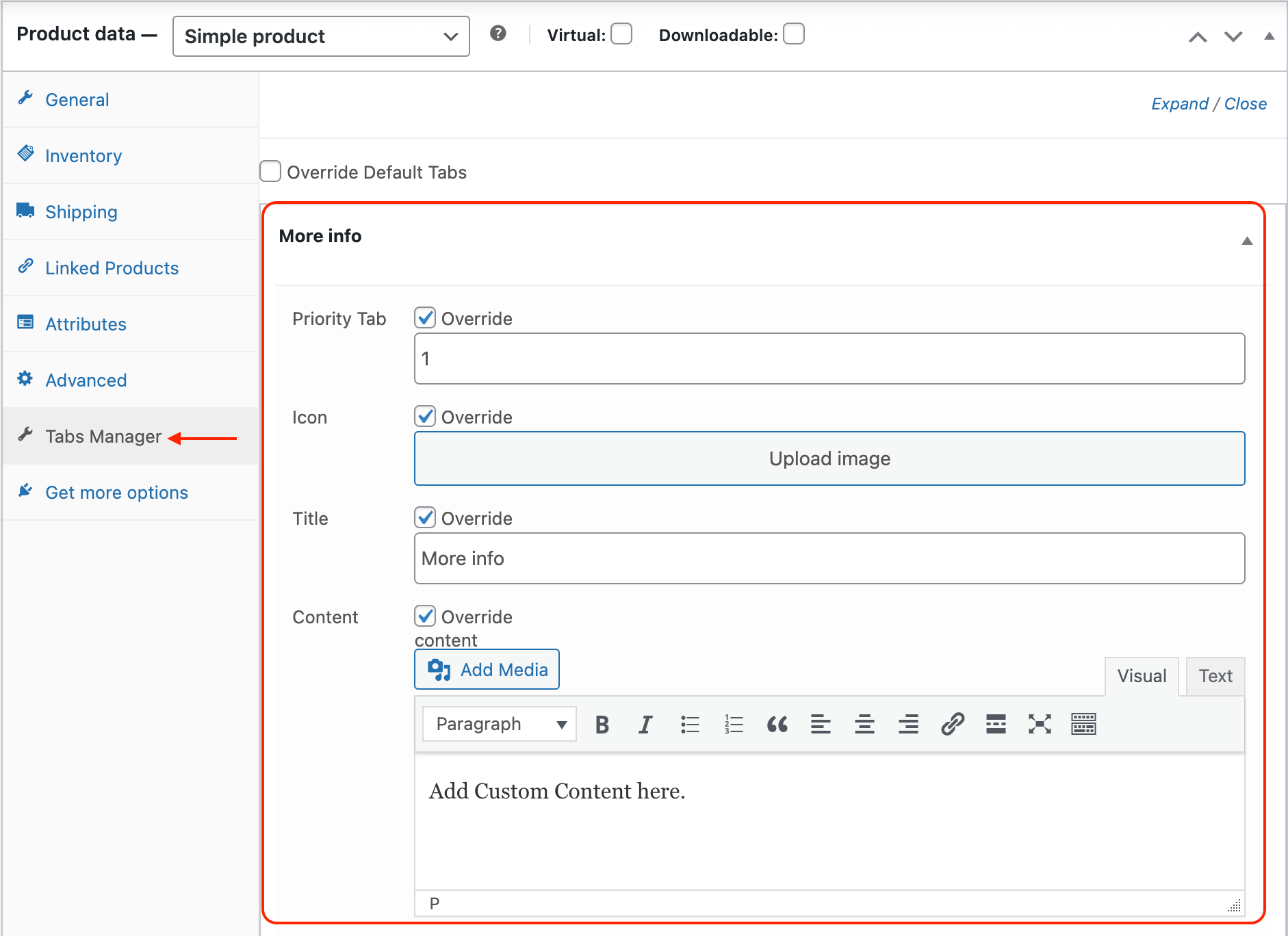Viewport: 1288px width, 936px height.
Task: Open the keyboard shortcuts toolbar toggle
Action: 1084,724
